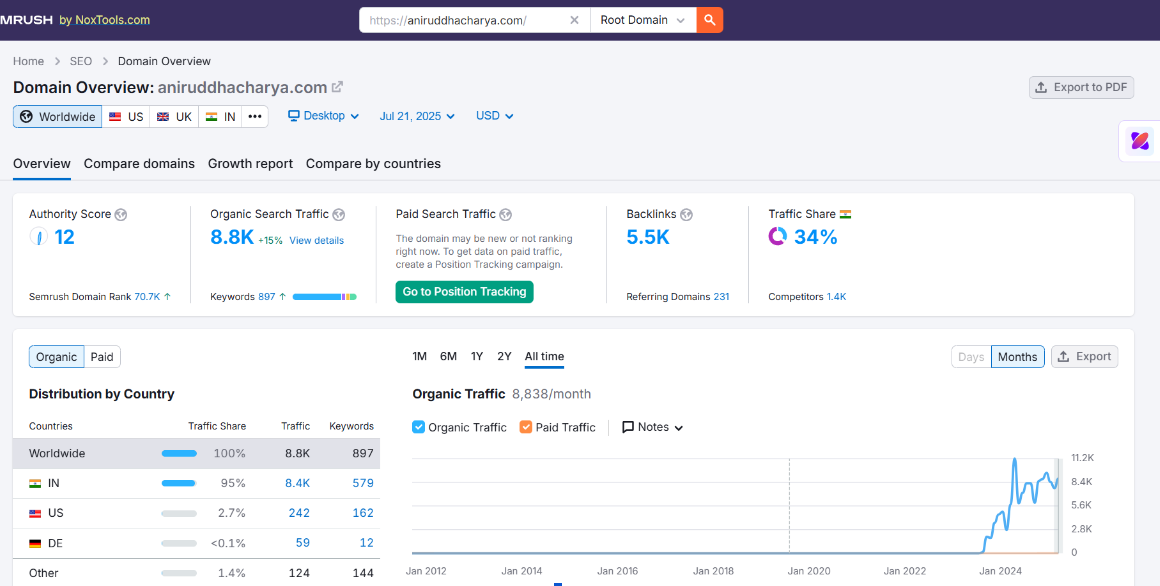Click the IN traffic share bar
1160x586 pixels.
tap(179, 483)
